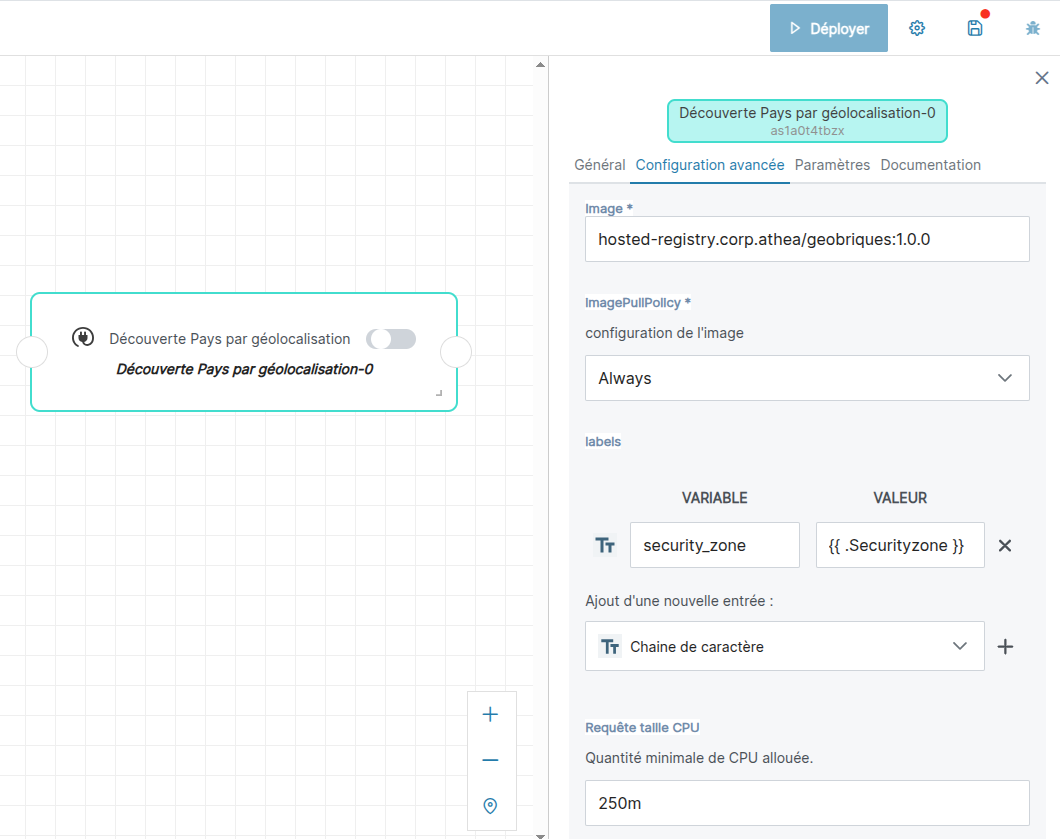Switch to the Documentation tab
This screenshot has width=1060, height=839.
coord(930,165)
